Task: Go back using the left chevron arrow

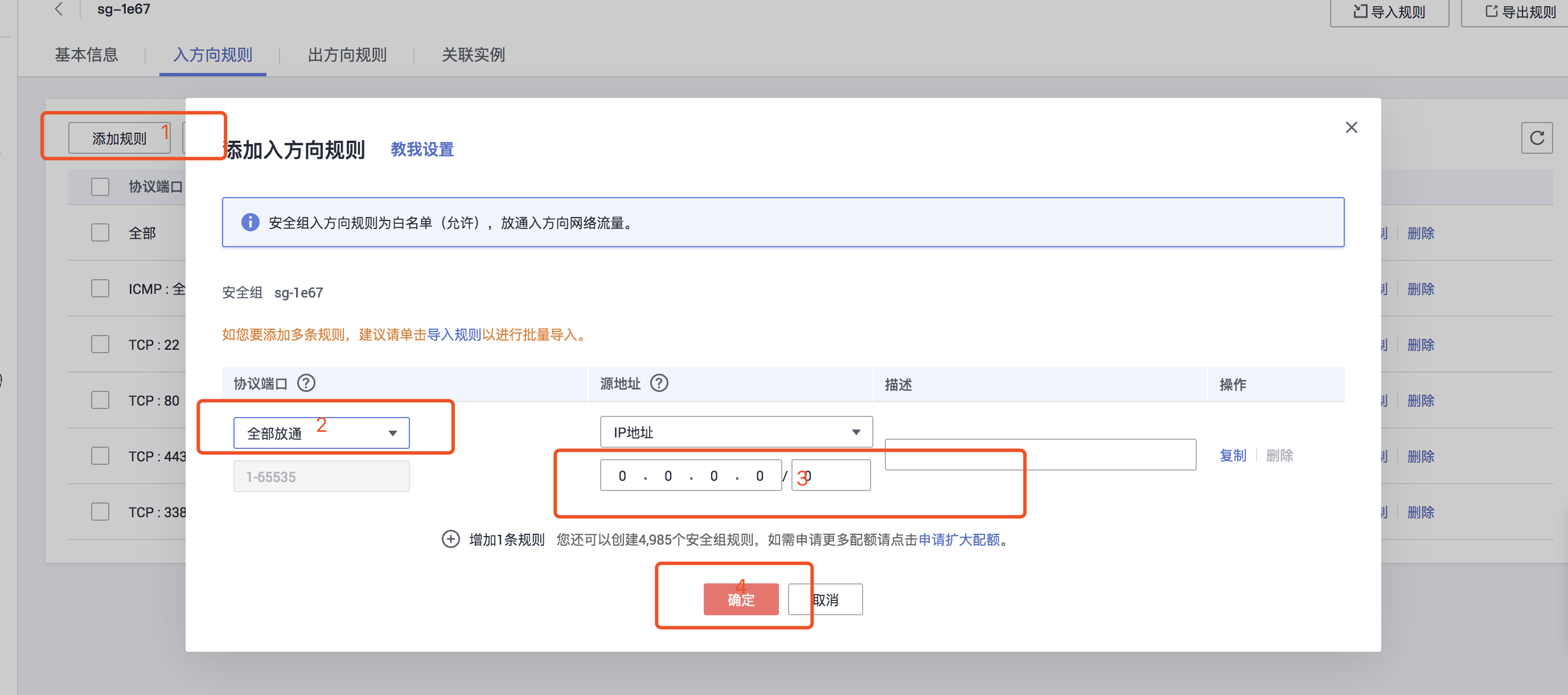Action: [x=59, y=9]
